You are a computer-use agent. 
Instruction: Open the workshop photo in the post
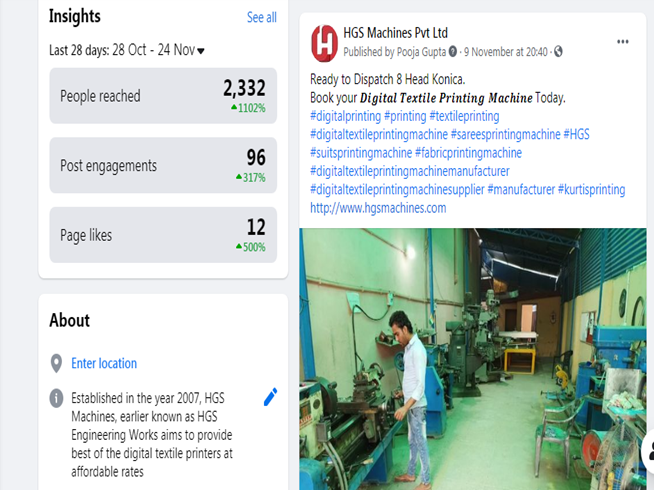tap(473, 359)
